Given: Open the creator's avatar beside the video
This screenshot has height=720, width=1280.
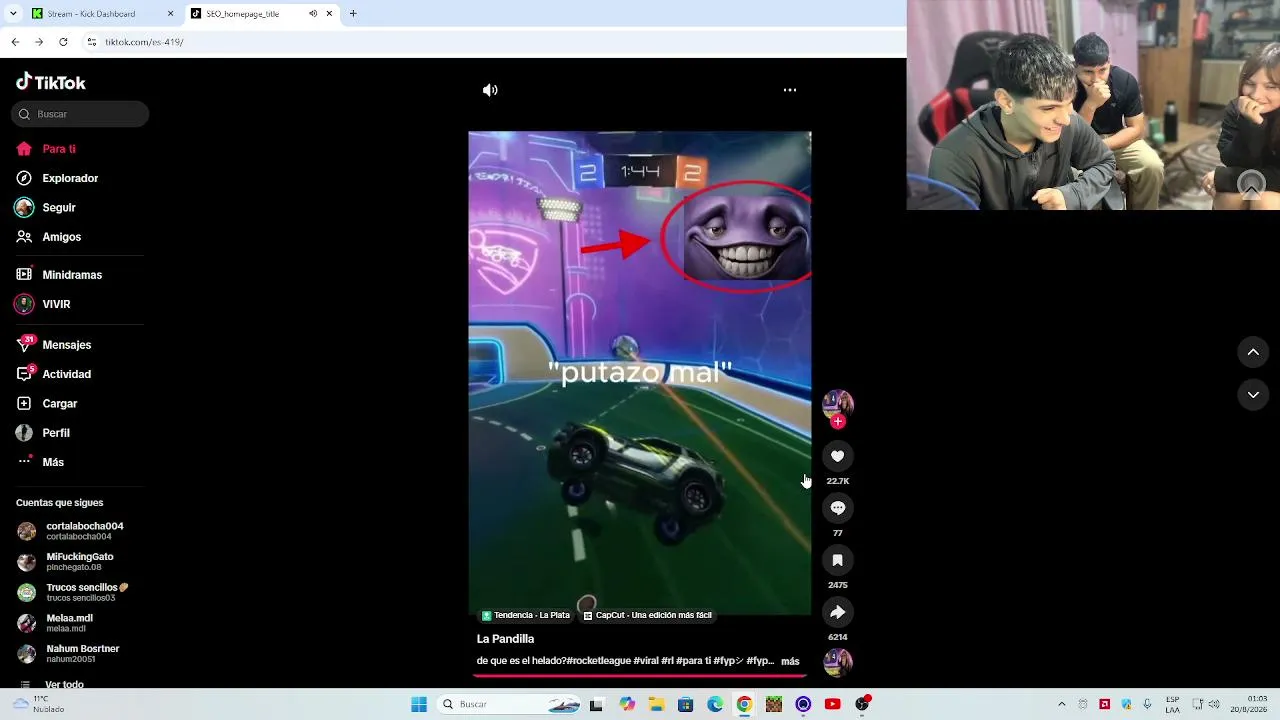Looking at the screenshot, I should 838,404.
